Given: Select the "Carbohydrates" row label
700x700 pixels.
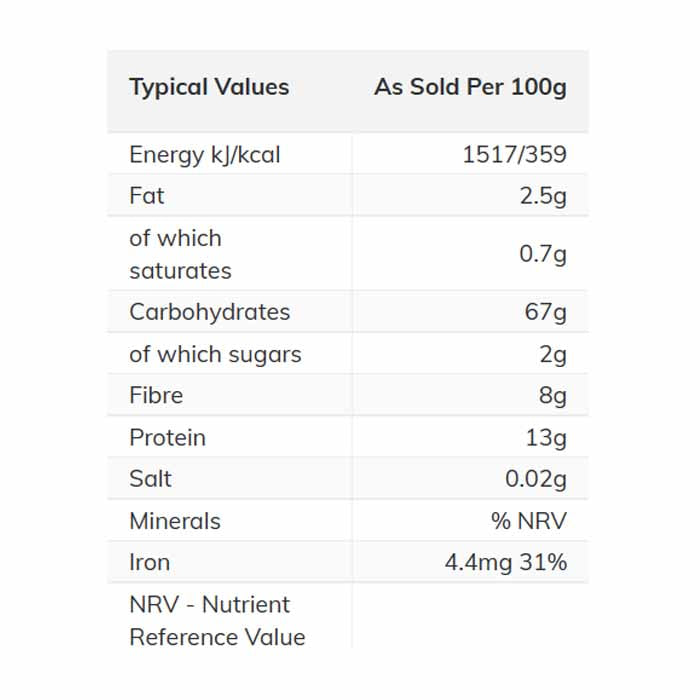Looking at the screenshot, I should click(x=209, y=312).
